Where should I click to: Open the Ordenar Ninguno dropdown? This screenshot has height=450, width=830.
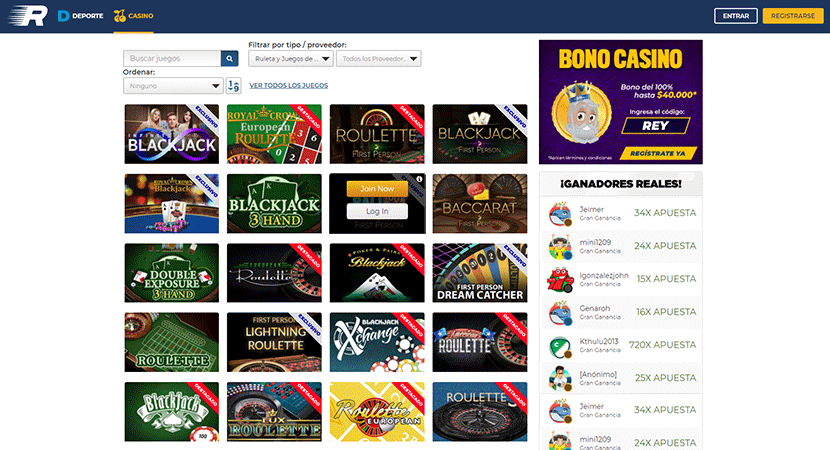click(x=173, y=86)
